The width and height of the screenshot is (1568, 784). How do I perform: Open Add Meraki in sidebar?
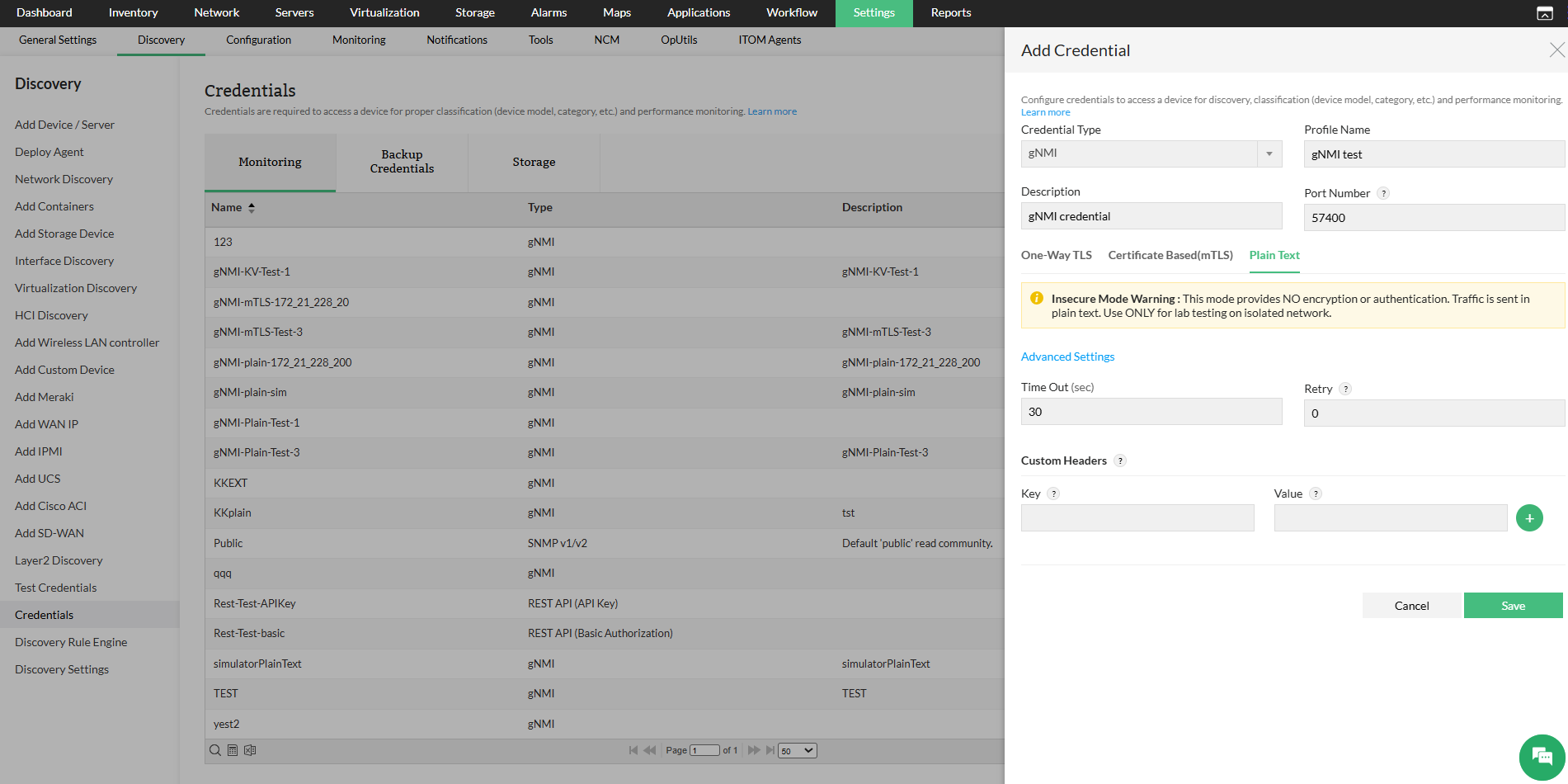[x=44, y=397]
